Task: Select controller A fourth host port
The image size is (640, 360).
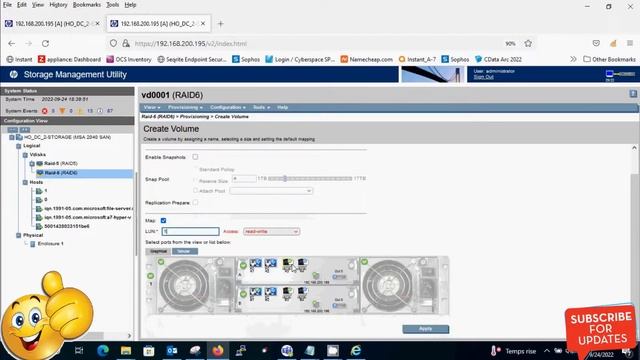Action: click(x=302, y=264)
